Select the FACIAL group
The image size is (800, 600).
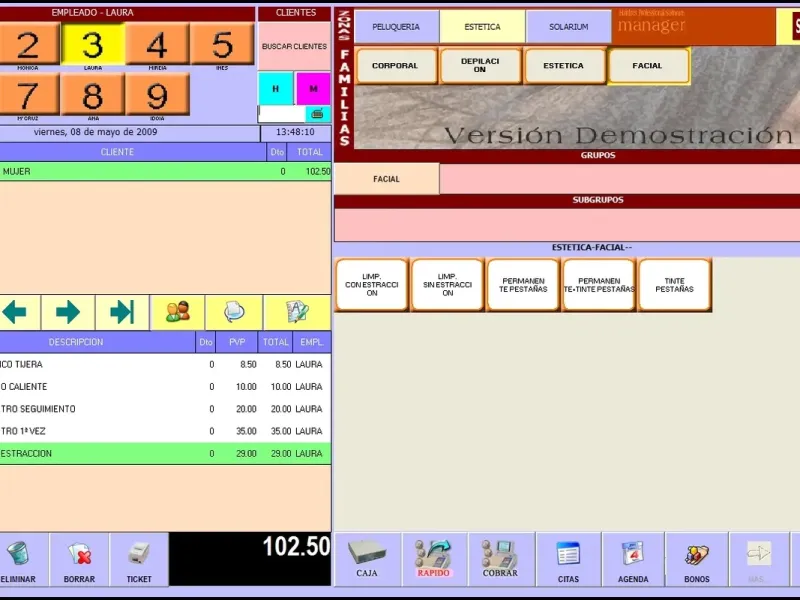click(x=387, y=179)
